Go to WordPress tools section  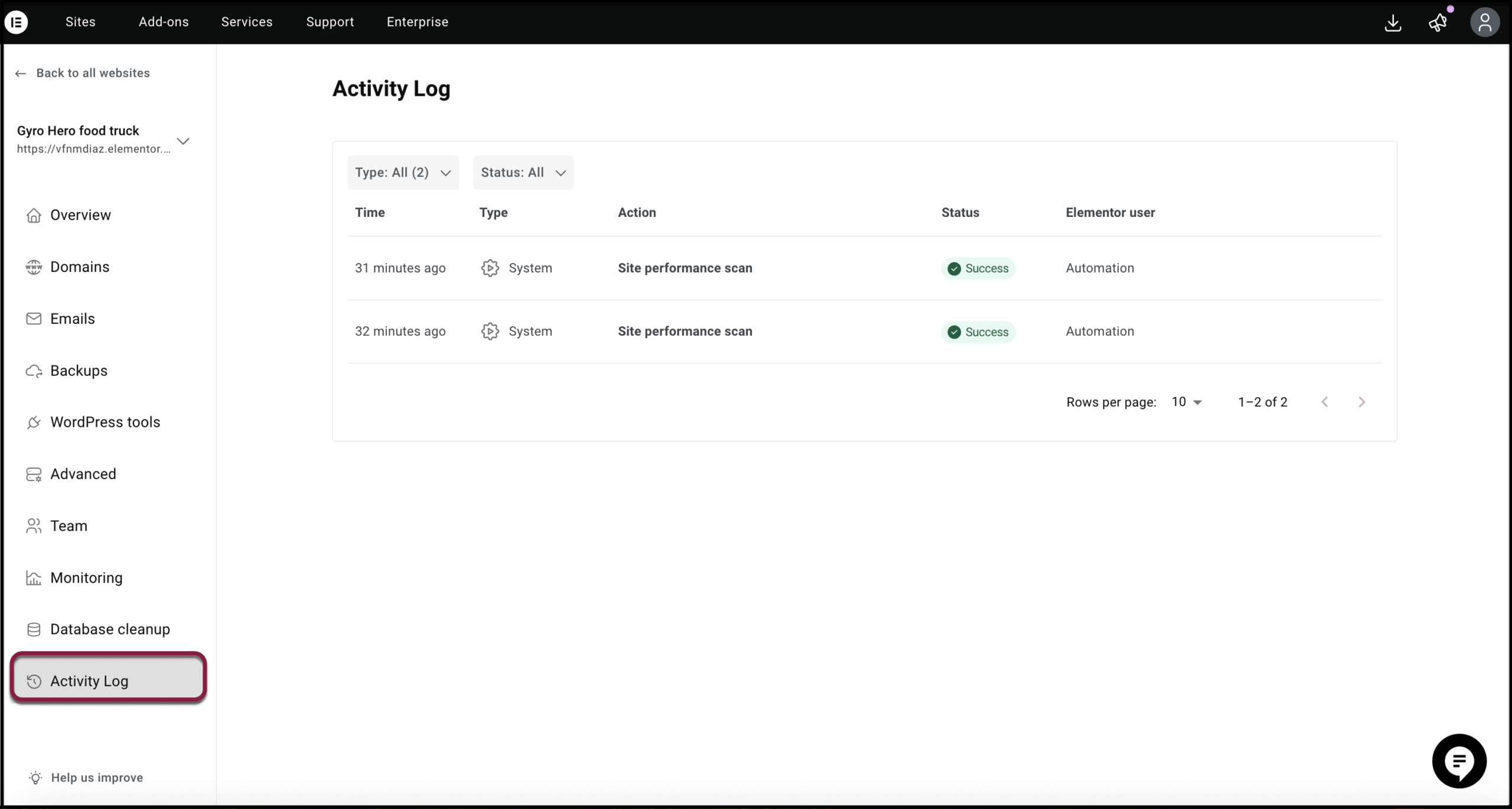point(105,423)
